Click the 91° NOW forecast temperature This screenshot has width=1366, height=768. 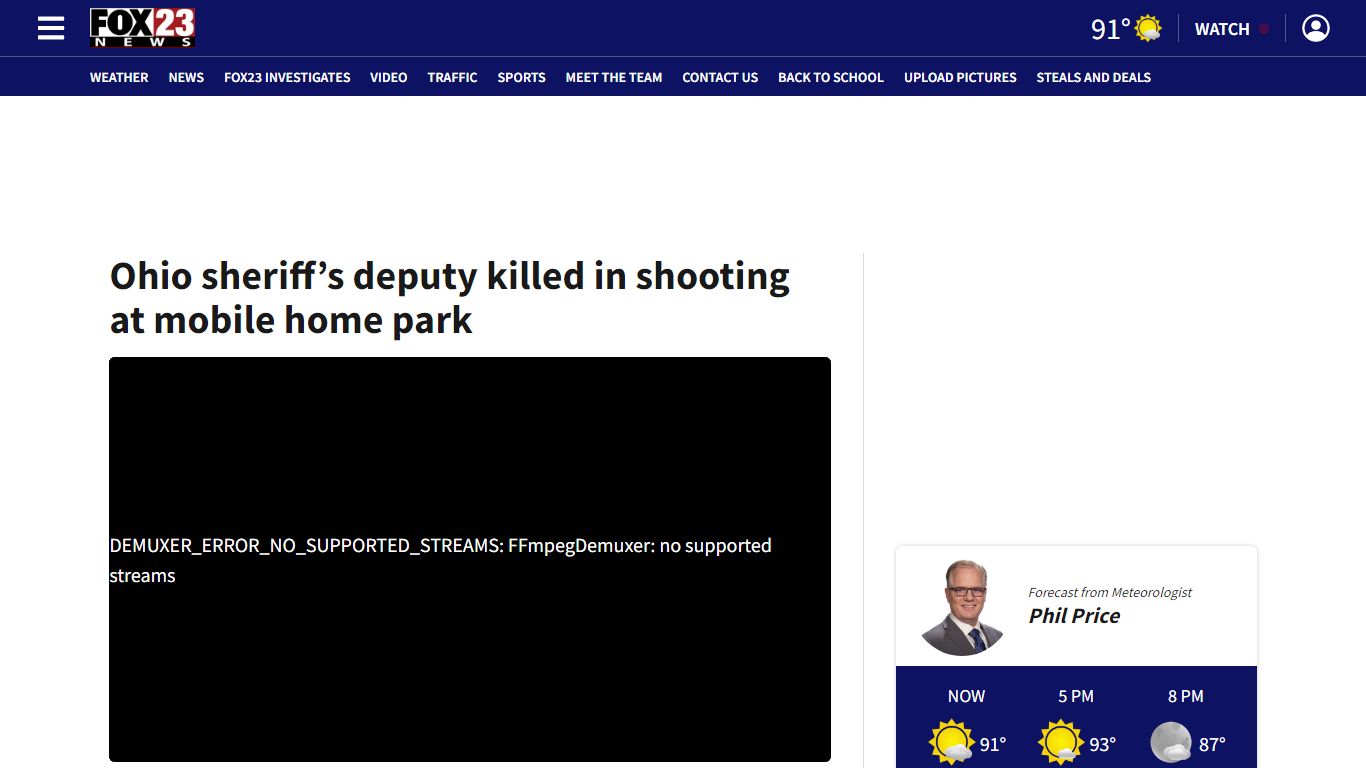(992, 745)
